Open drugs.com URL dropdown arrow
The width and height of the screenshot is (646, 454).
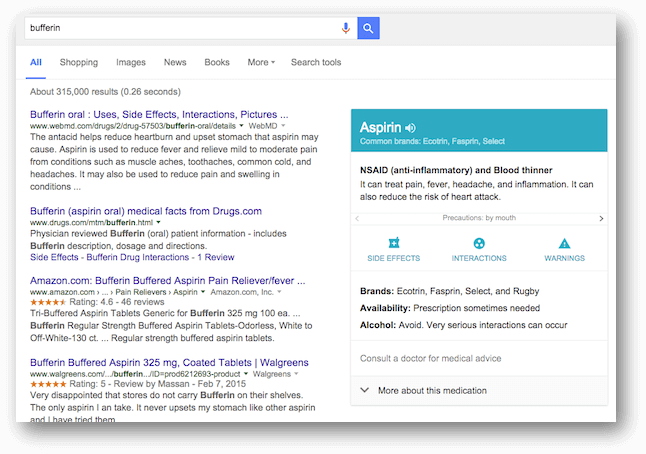[158, 222]
